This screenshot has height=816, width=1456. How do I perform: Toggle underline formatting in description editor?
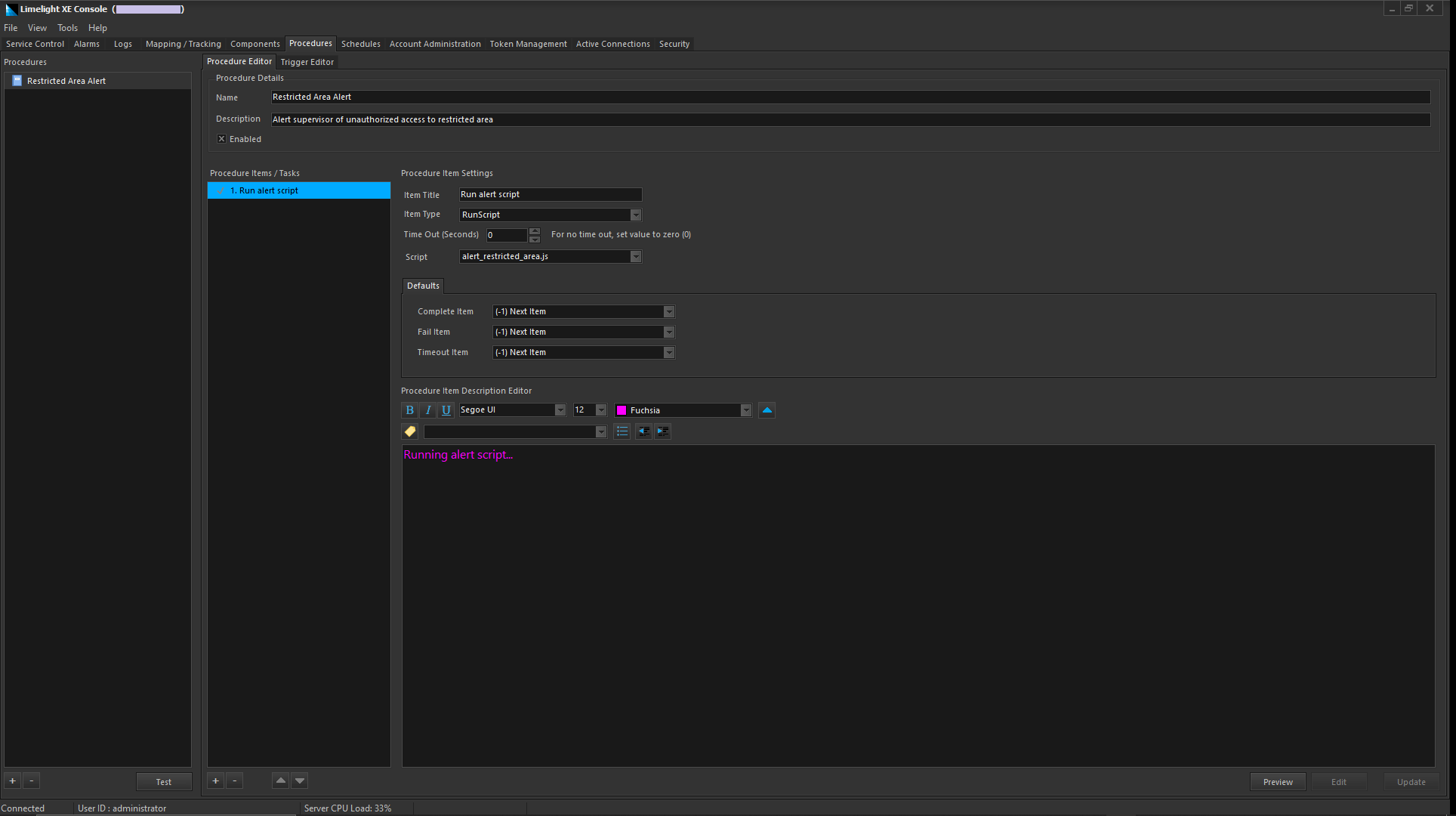(446, 410)
